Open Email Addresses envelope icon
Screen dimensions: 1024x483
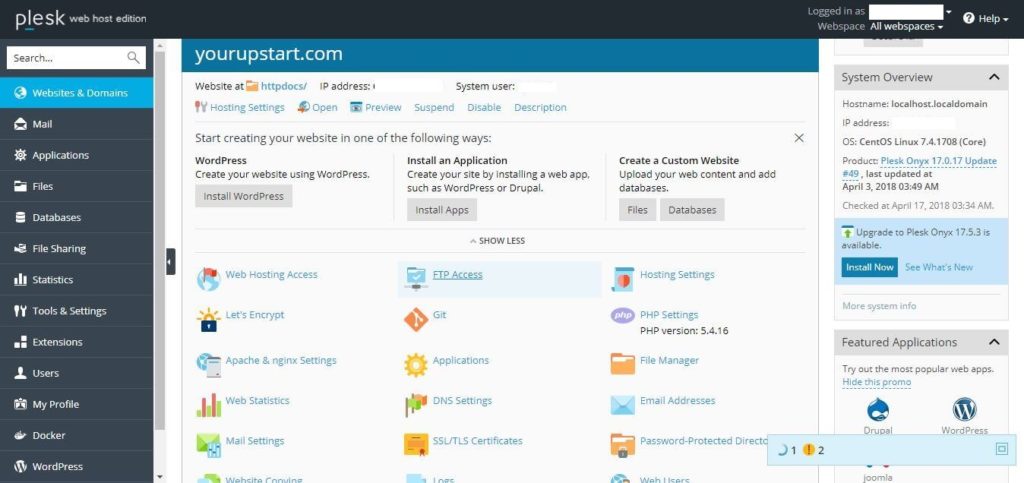622,405
